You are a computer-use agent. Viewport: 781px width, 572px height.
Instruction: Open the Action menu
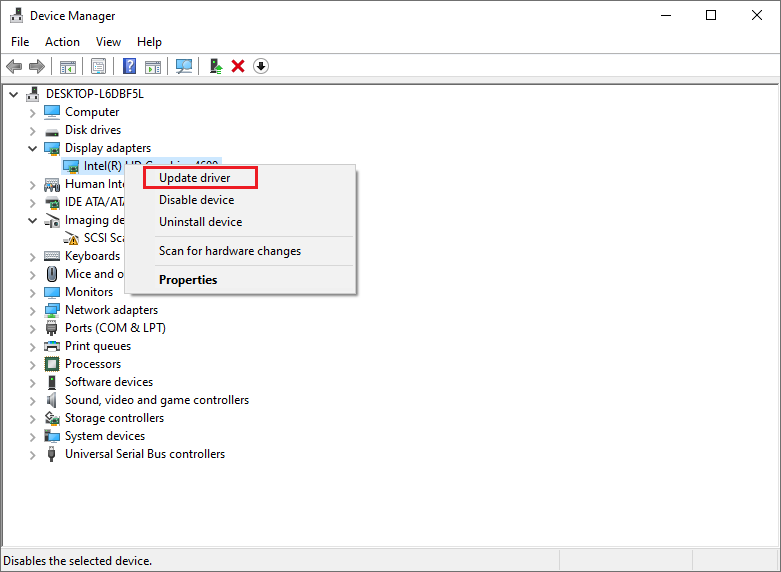click(62, 42)
